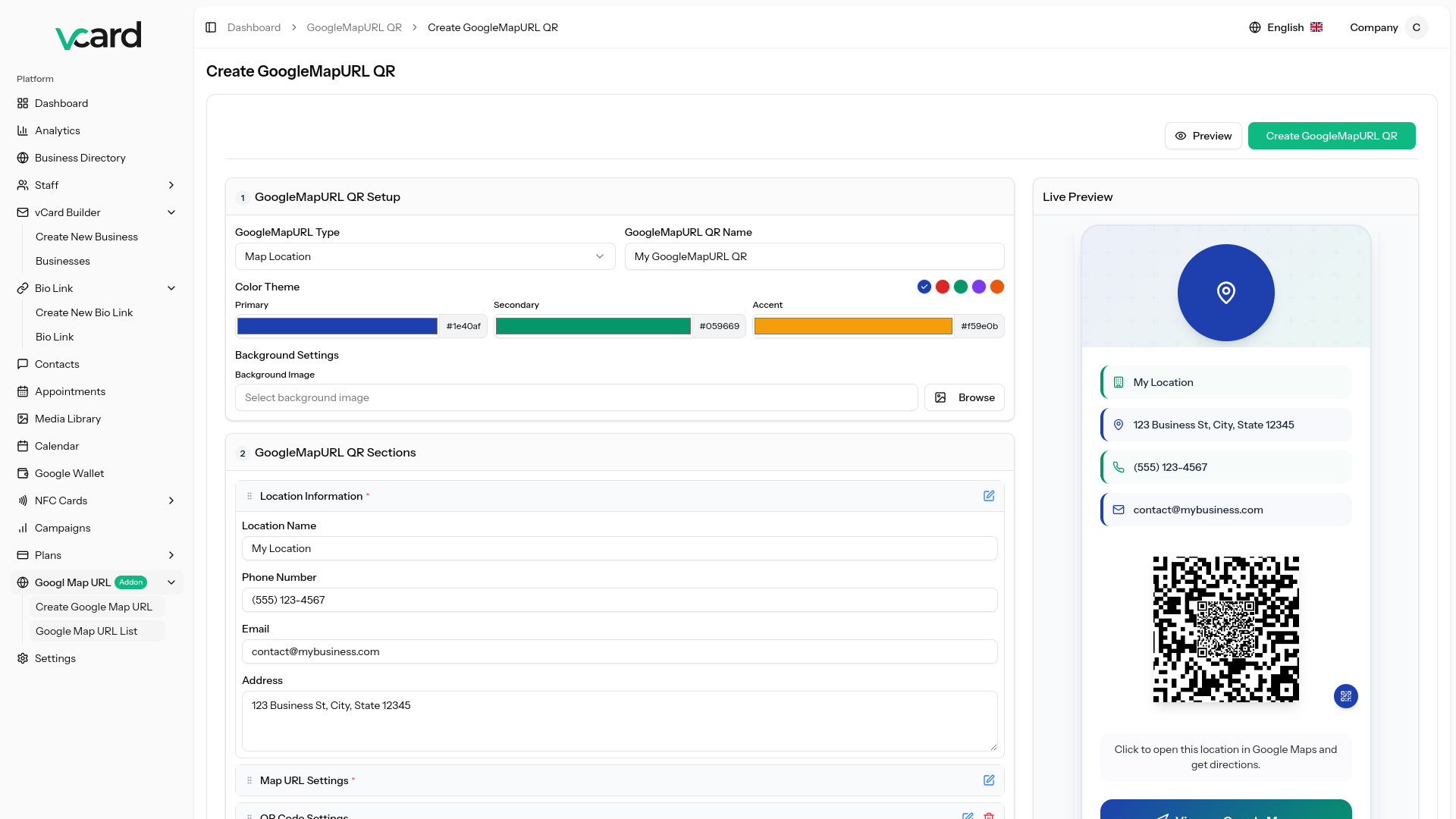Select the purple color theme preset
This screenshot has width=1456, height=819.
[x=979, y=287]
